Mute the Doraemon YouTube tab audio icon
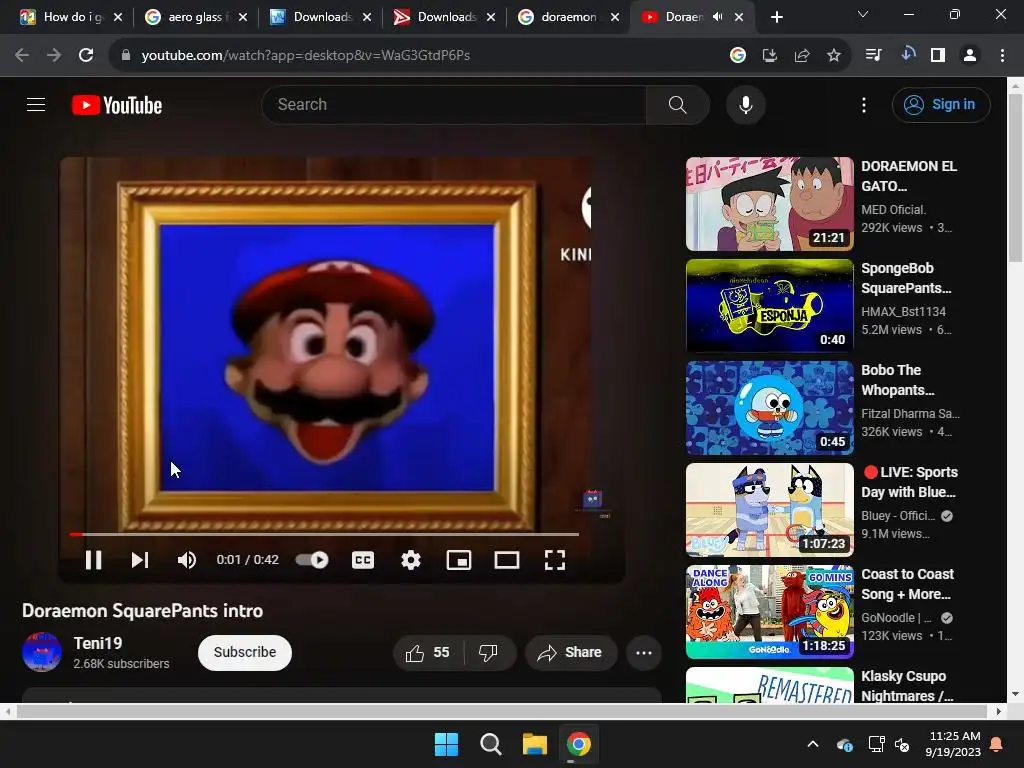This screenshot has width=1024, height=768. [717, 17]
